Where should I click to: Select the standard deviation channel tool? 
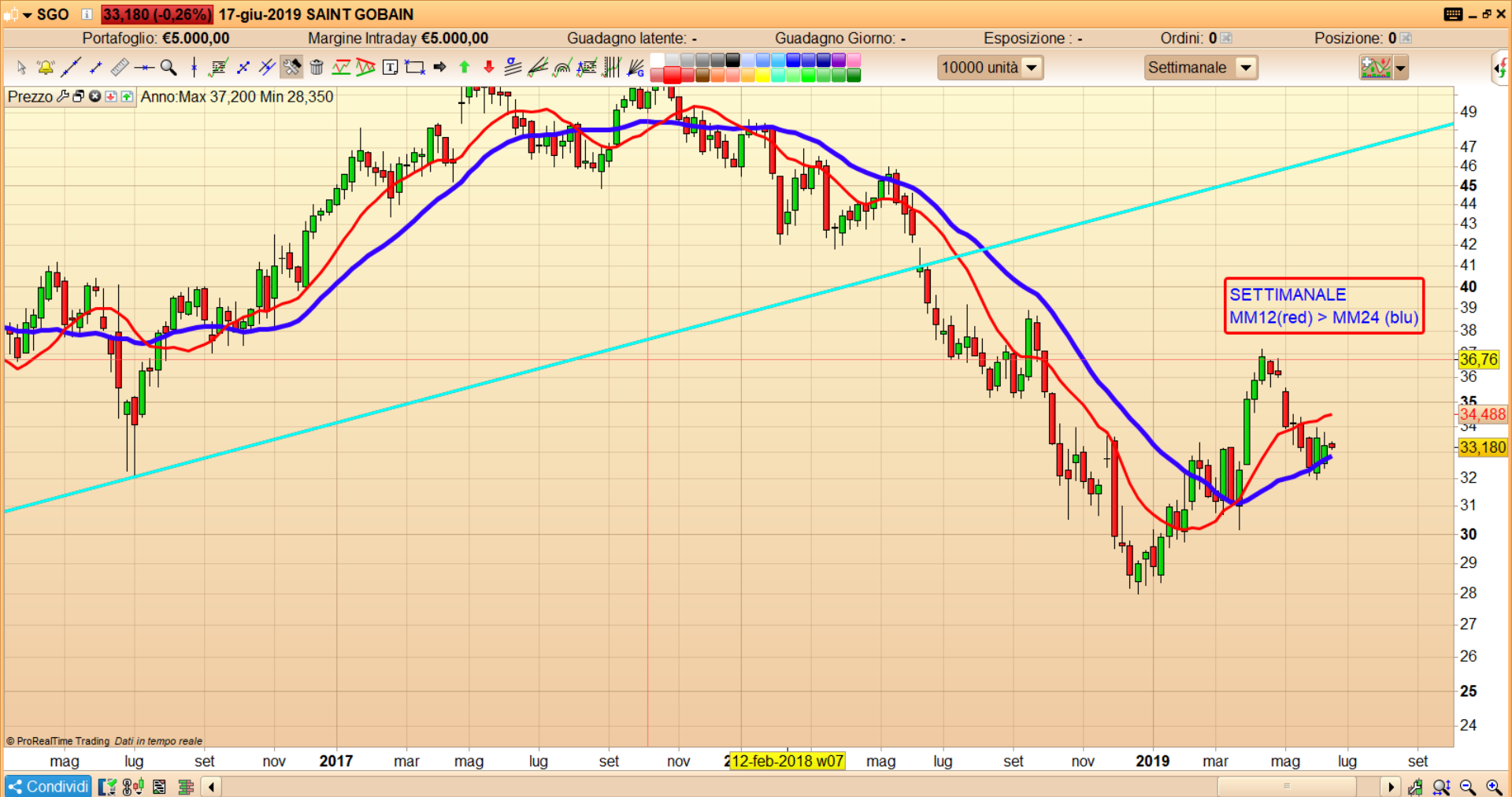[x=513, y=68]
